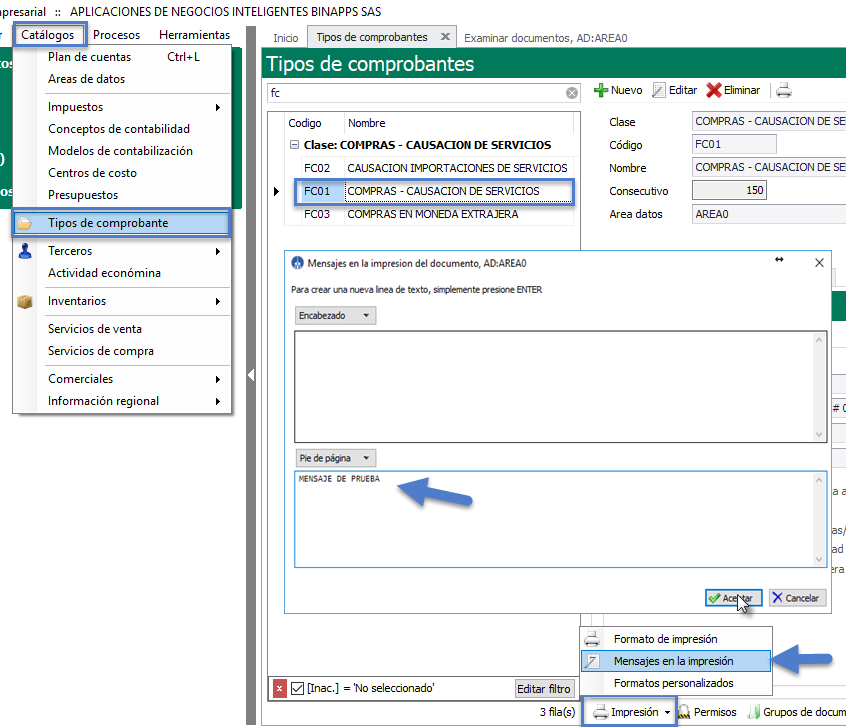Click the box icon beside Inventarios
This screenshot has height=727, width=846.
click(x=25, y=301)
